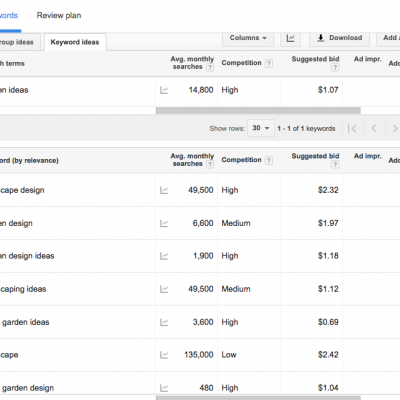The height and width of the screenshot is (400, 400).
Task: Click the Download button
Action: [340, 38]
